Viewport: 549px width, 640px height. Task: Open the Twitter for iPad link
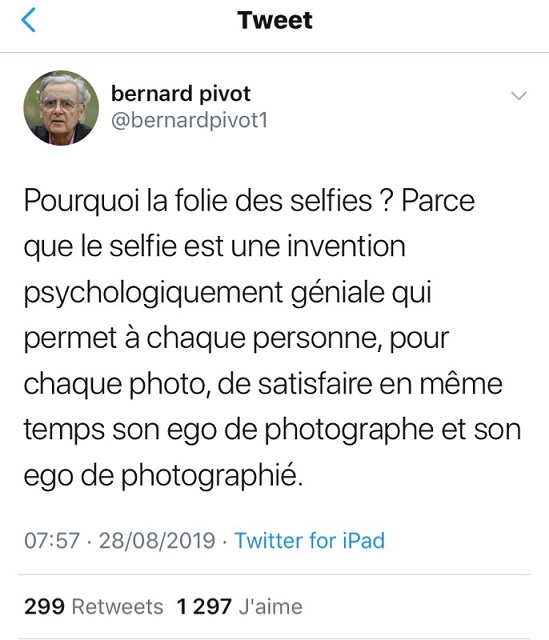309,541
